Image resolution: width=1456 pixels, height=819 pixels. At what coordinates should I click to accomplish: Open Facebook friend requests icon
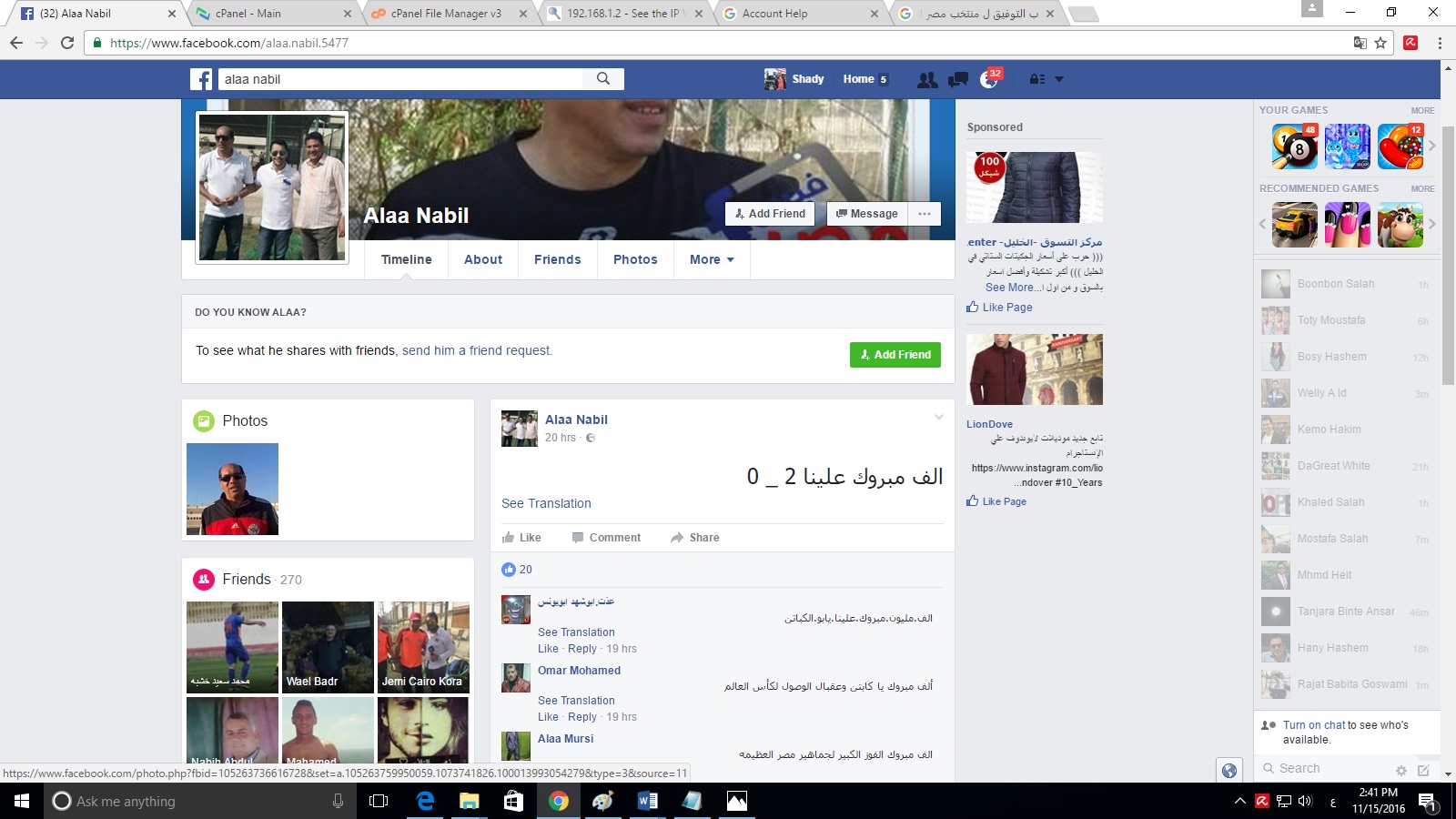click(x=927, y=80)
